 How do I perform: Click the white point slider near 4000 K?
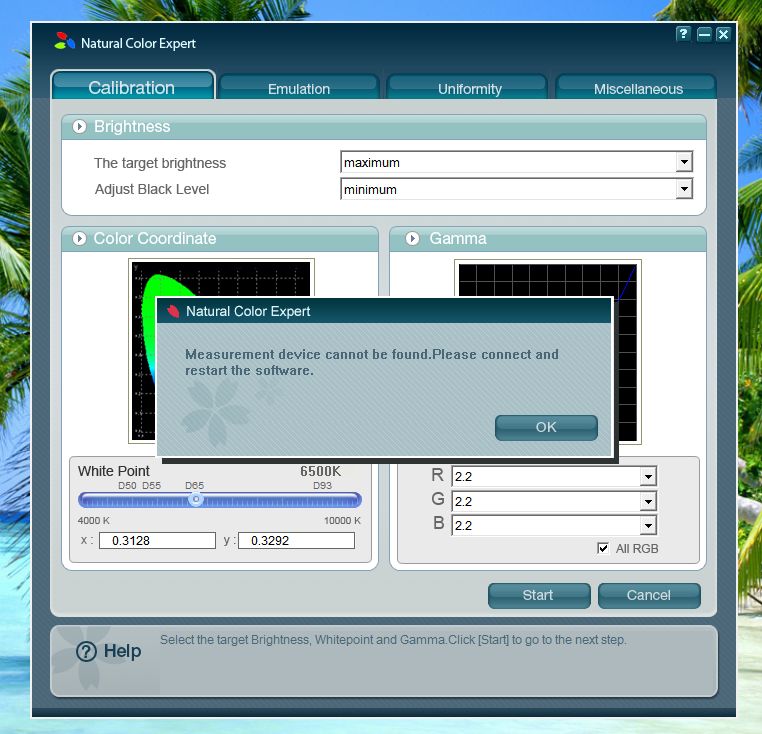(x=85, y=500)
